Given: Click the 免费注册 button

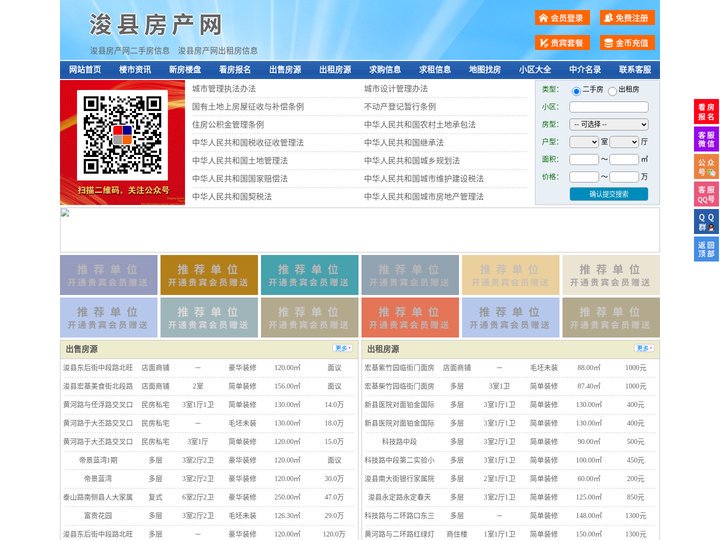Looking at the screenshot, I should (x=627, y=18).
